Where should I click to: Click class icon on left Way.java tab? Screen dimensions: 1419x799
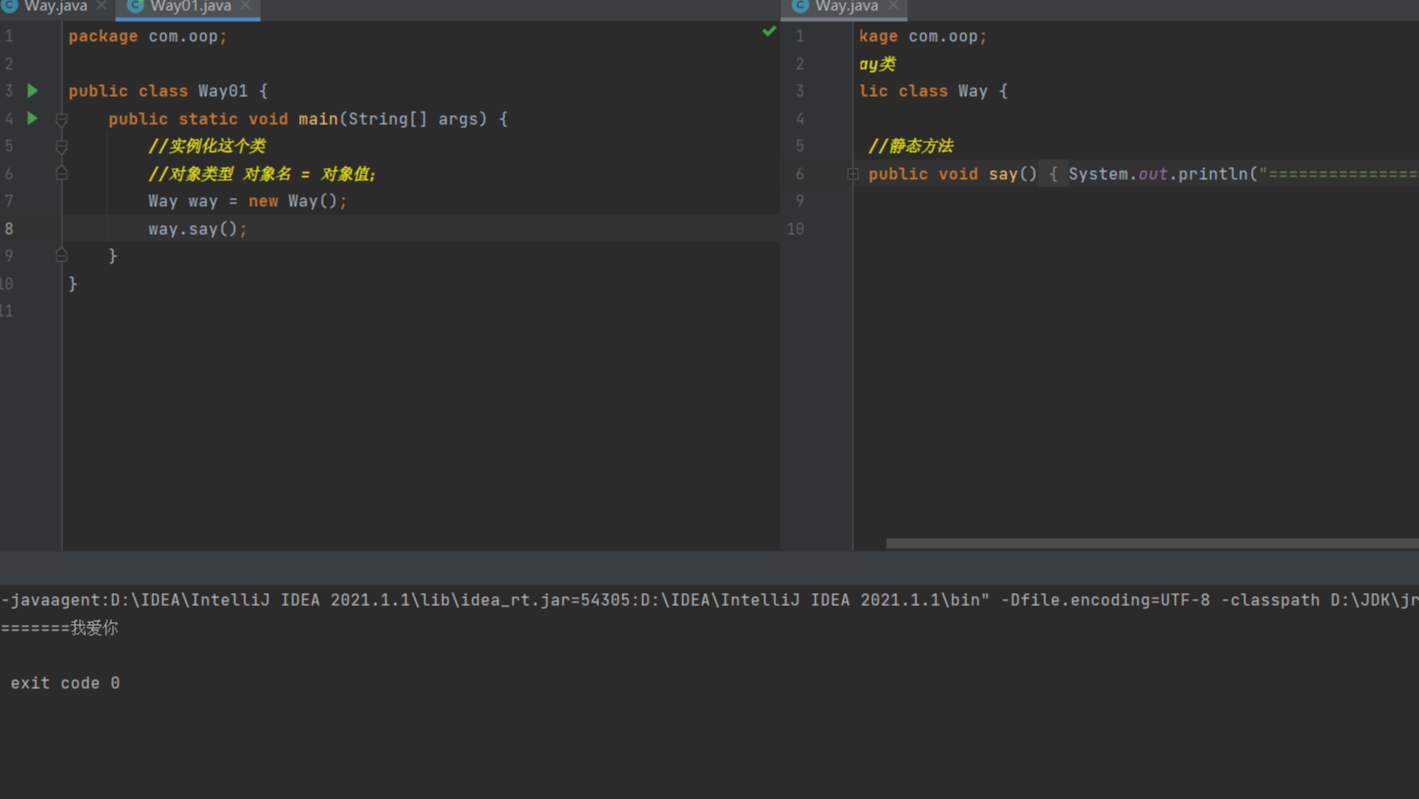tap(10, 6)
